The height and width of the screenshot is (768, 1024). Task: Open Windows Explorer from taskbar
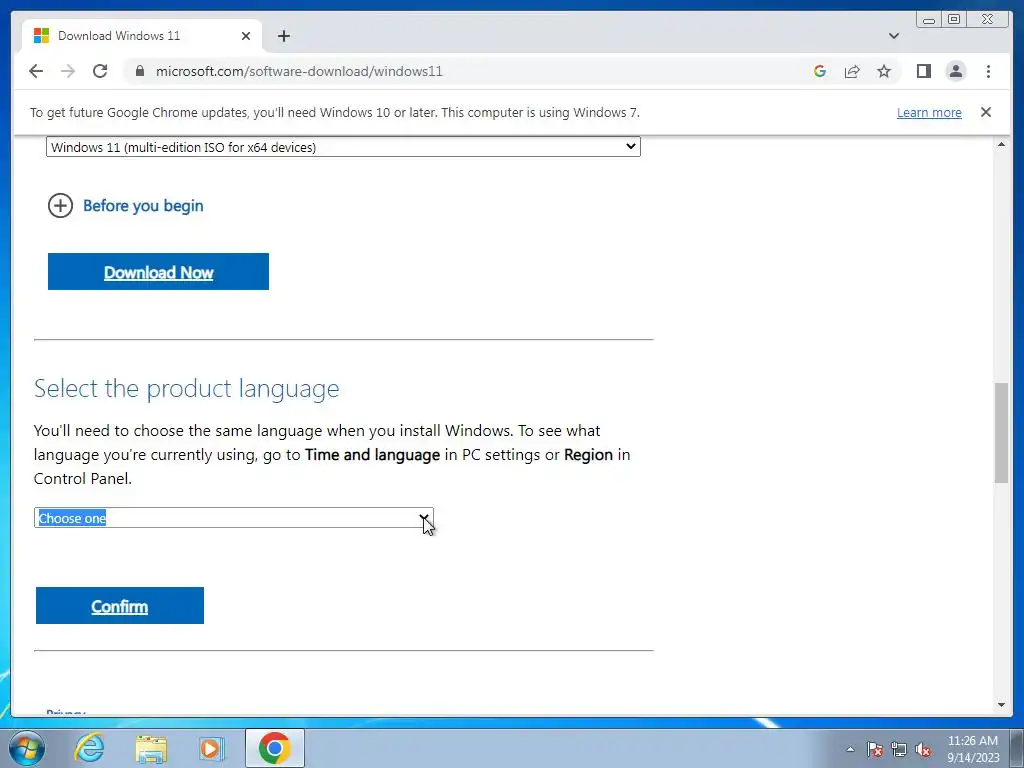pyautogui.click(x=151, y=748)
